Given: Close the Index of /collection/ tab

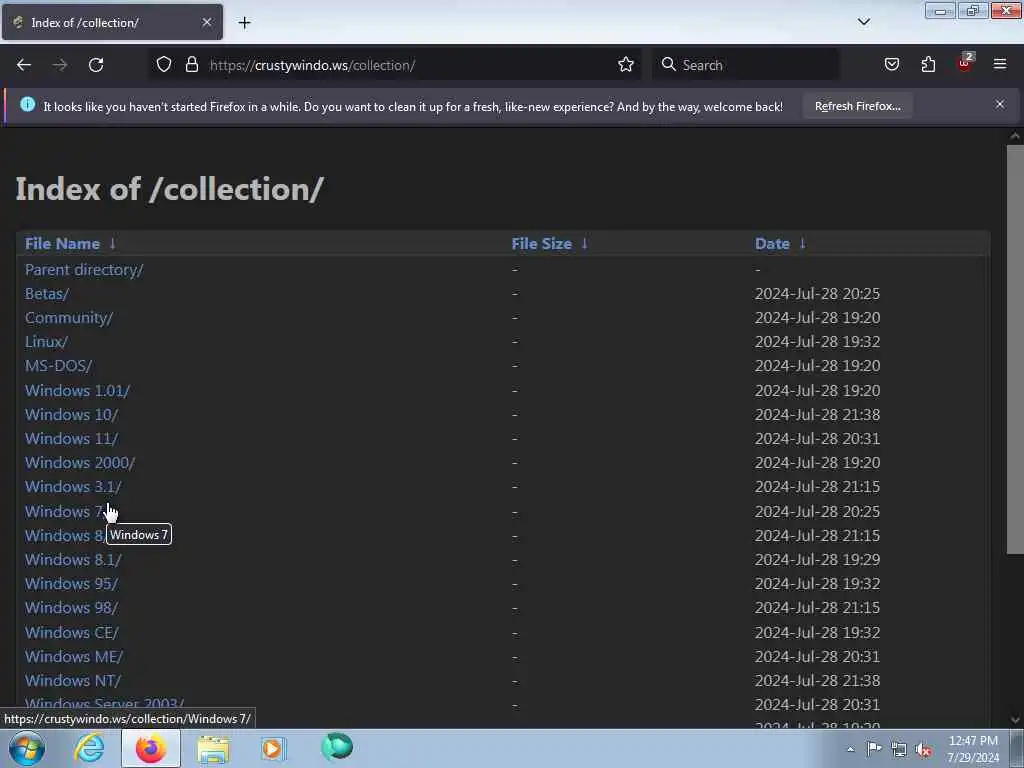Looking at the screenshot, I should (x=206, y=23).
